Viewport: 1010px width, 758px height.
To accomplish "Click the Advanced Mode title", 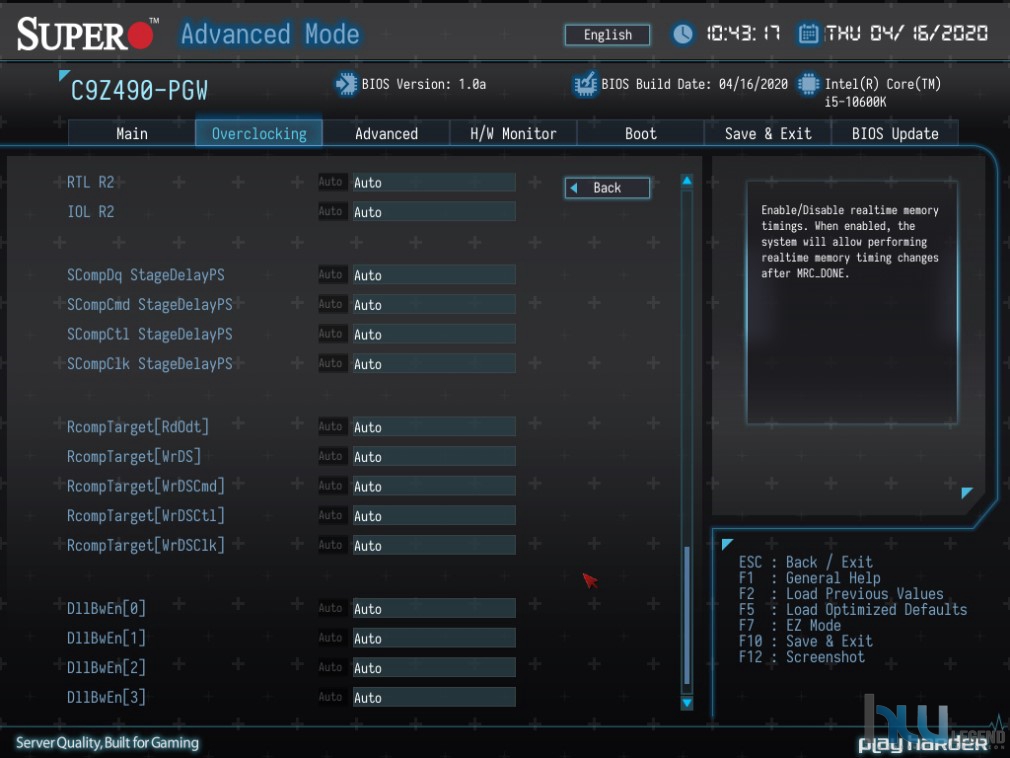I will point(270,34).
